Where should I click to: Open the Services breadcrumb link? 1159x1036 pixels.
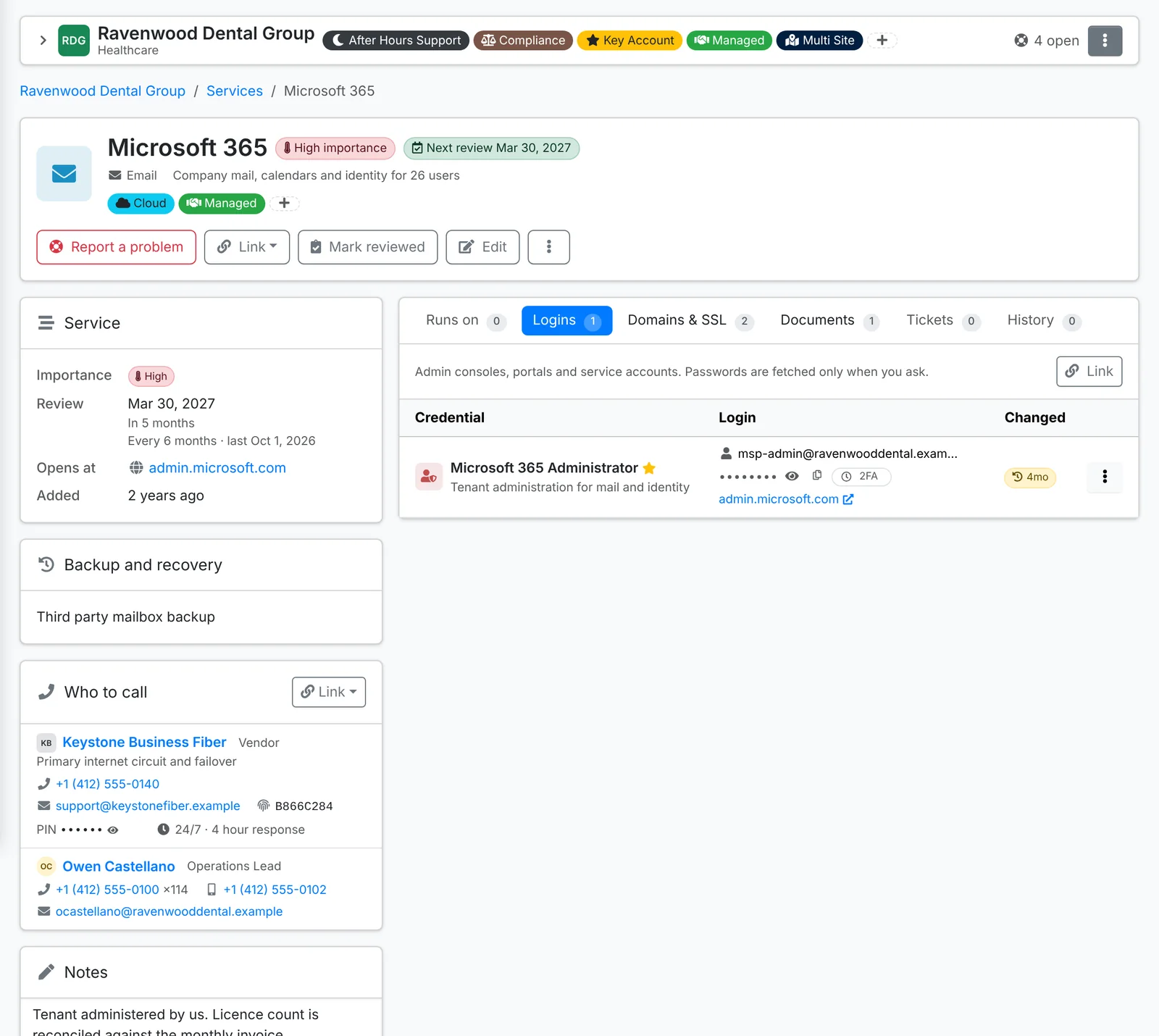coord(235,91)
